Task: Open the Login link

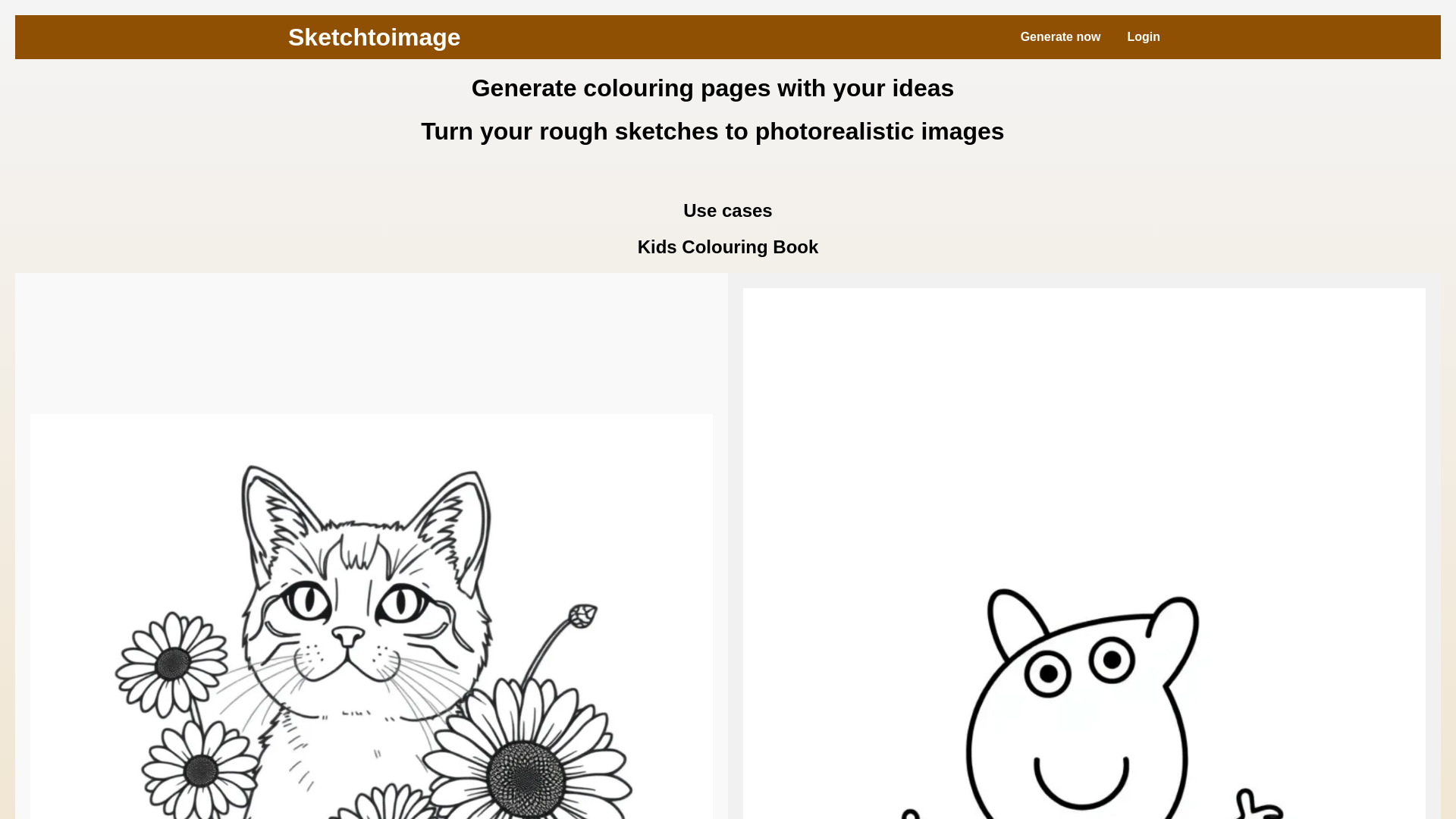Action: click(1143, 37)
